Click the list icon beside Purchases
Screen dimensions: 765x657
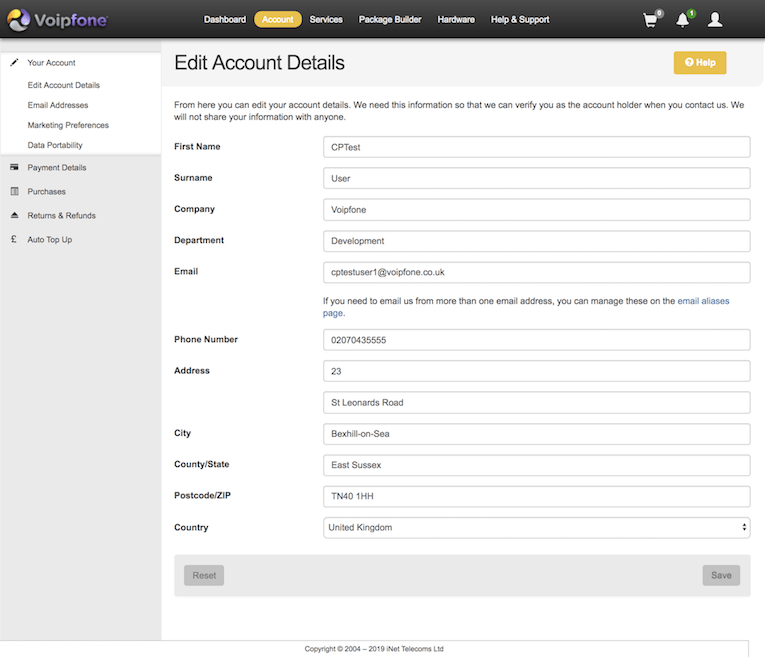pos(14,191)
